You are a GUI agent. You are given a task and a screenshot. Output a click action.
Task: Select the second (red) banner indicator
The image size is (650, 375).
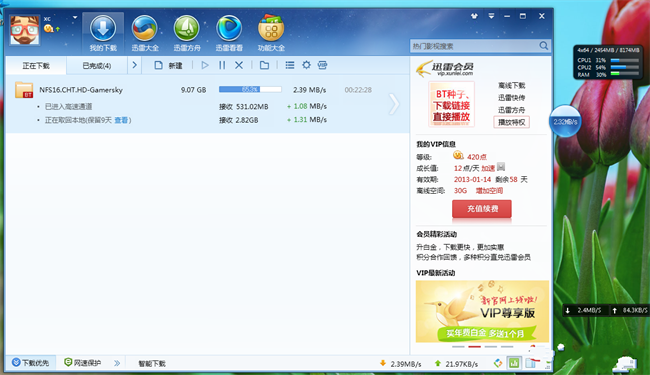click(x=475, y=346)
